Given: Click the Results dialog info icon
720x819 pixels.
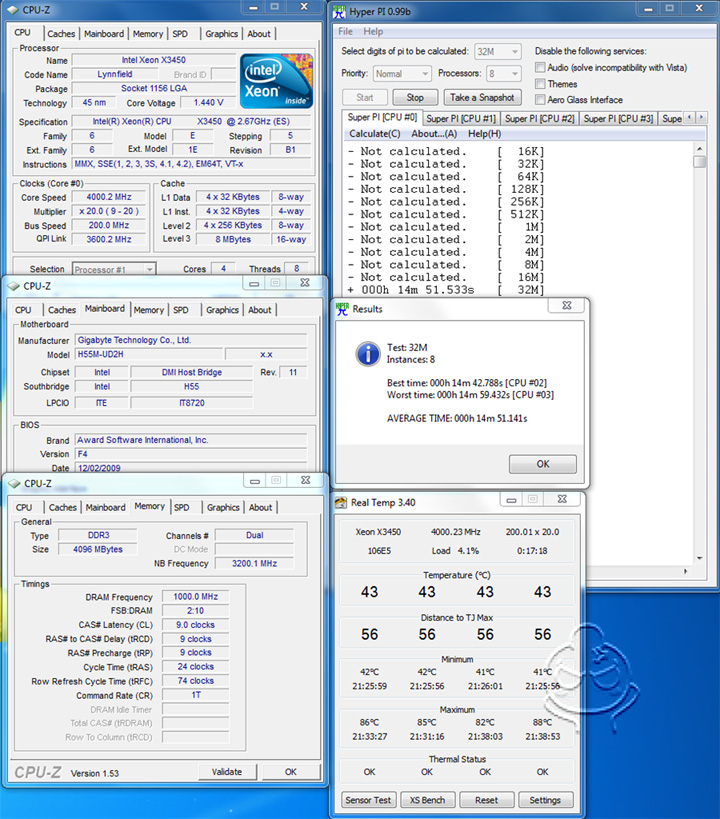Looking at the screenshot, I should coord(368,354).
